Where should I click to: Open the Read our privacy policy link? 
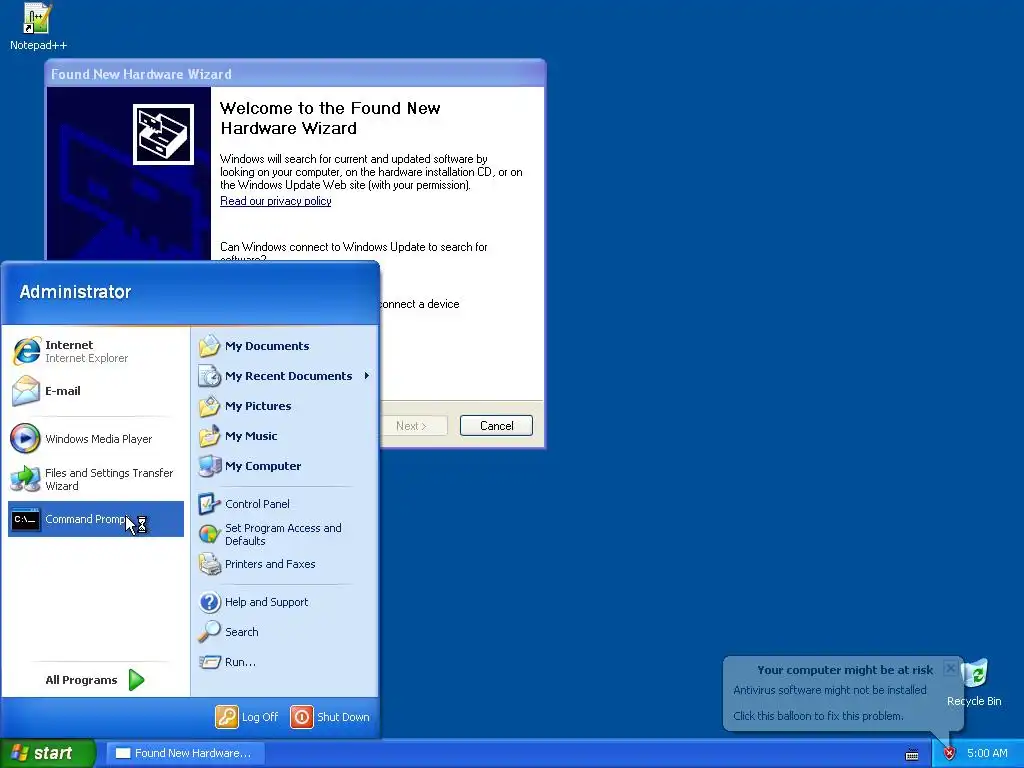pos(276,200)
